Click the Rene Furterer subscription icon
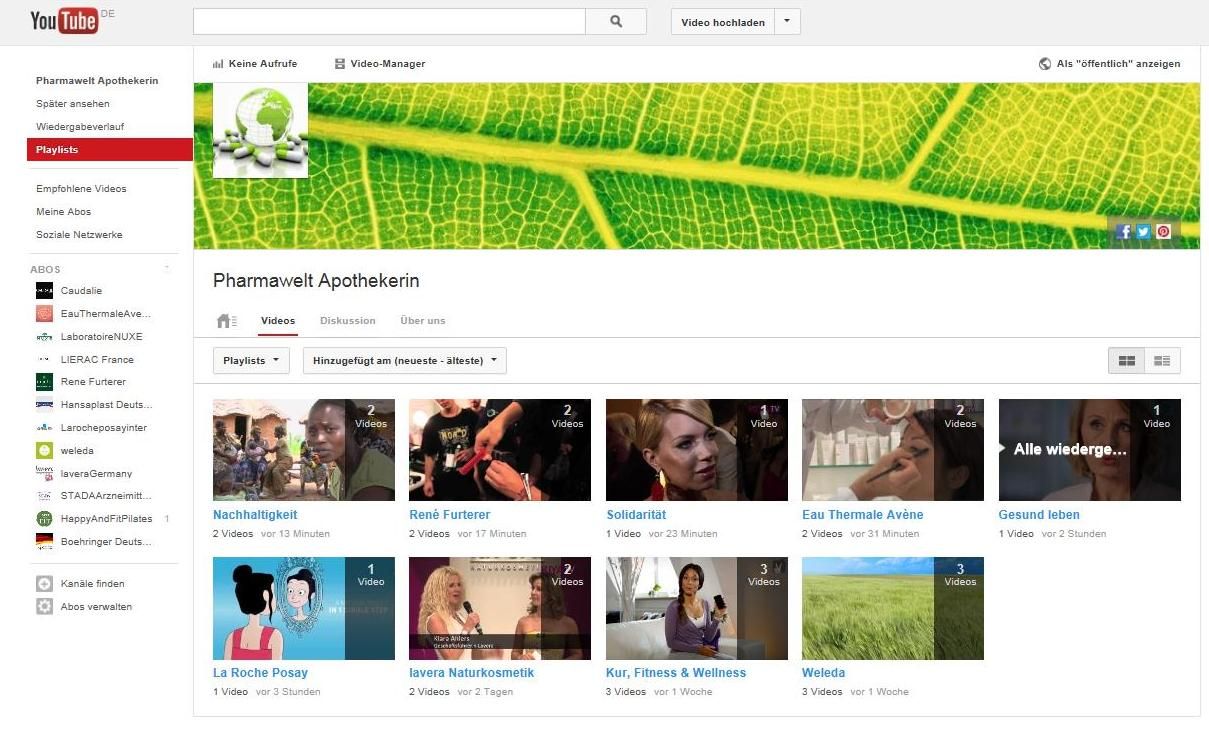Screen dimensions: 1209x734 coord(44,382)
